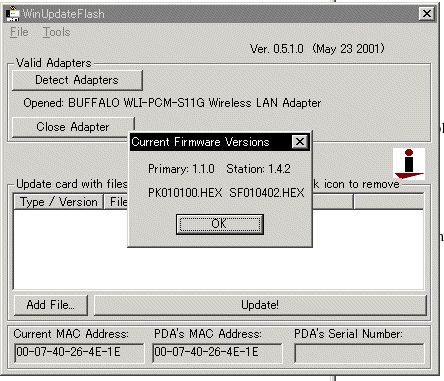
Task: Click the Primary: 1.1.0 version text
Action: [x=181, y=169]
